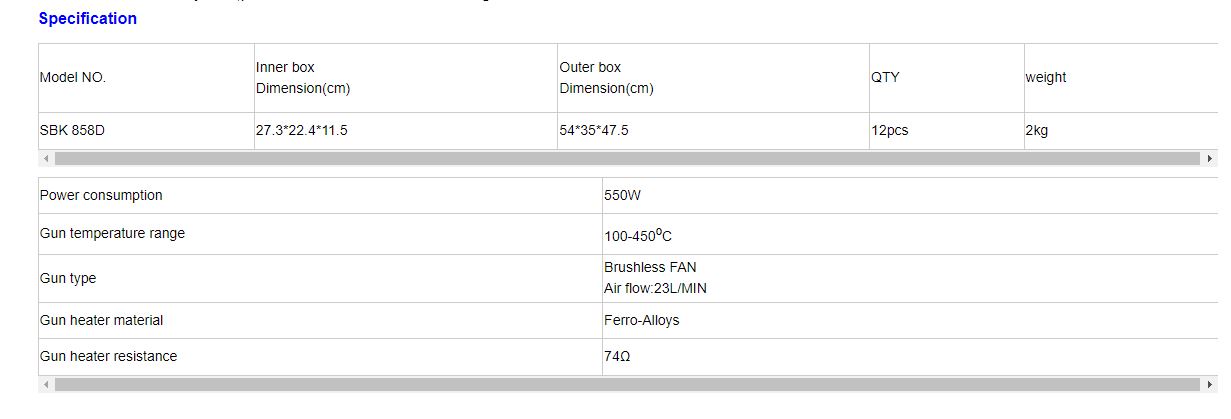The image size is (1231, 419).
Task: Select the Inner box Dimension header cell
Action: (406, 78)
